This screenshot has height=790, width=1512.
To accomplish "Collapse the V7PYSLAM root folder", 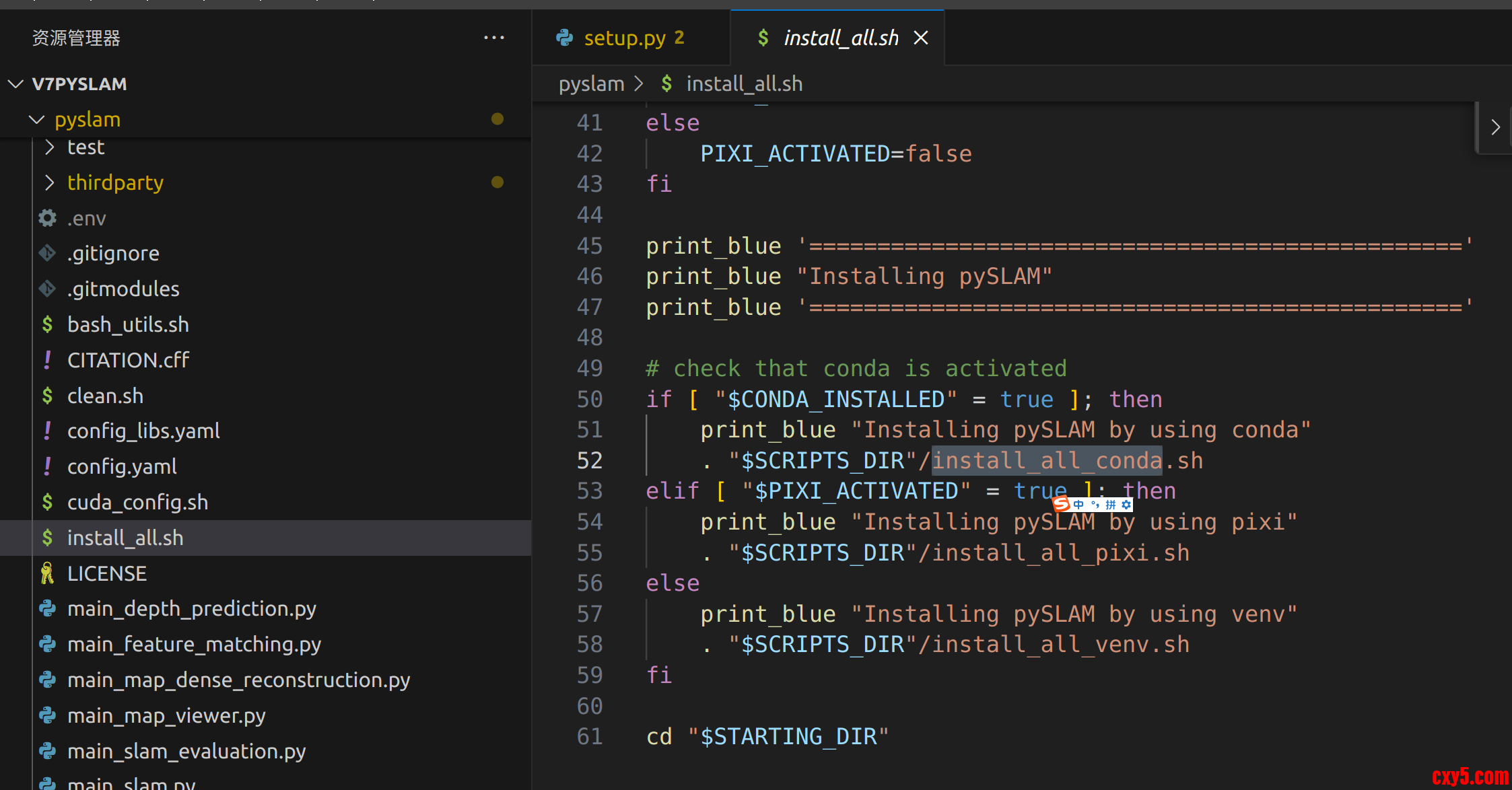I will point(16,84).
